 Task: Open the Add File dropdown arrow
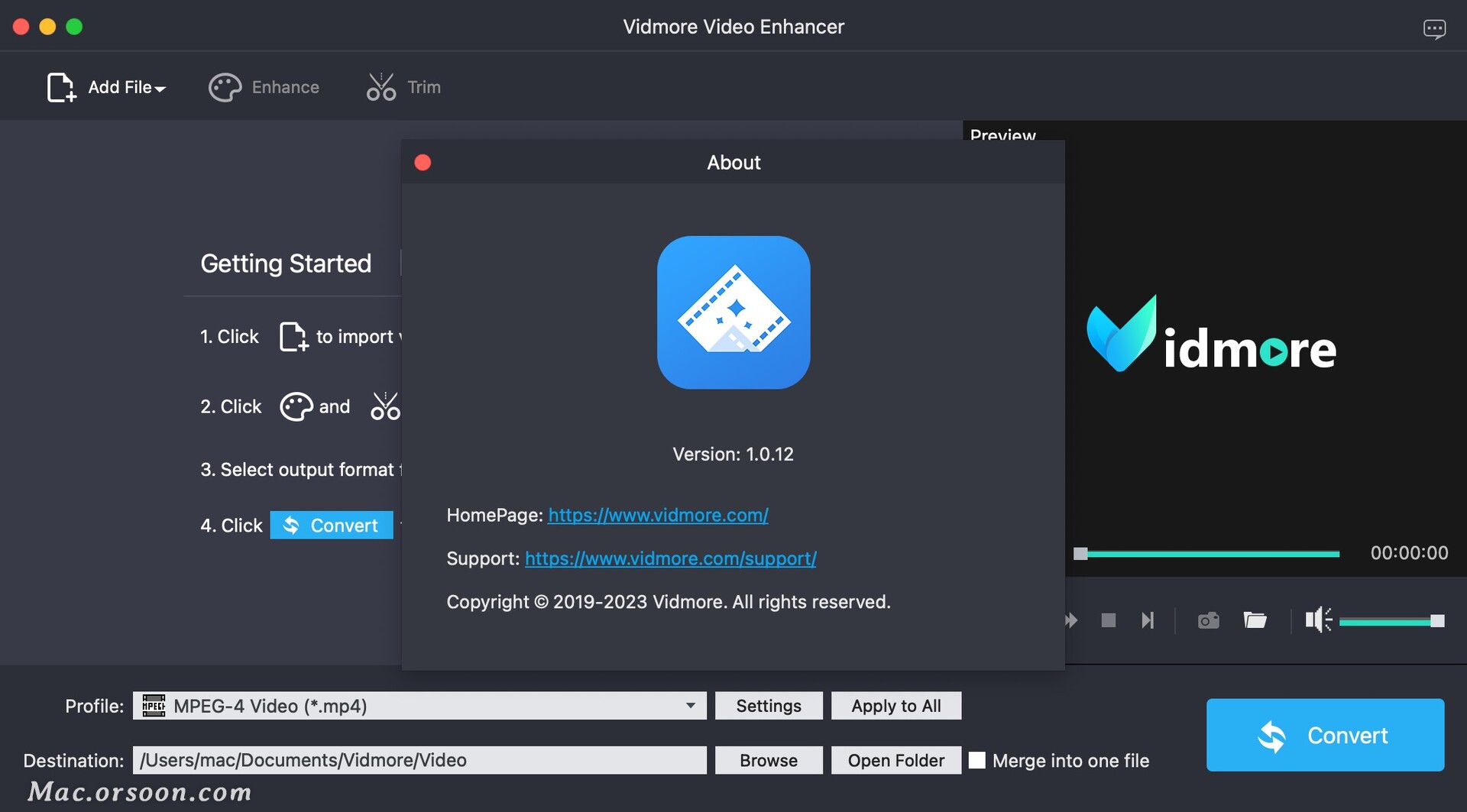(160, 89)
